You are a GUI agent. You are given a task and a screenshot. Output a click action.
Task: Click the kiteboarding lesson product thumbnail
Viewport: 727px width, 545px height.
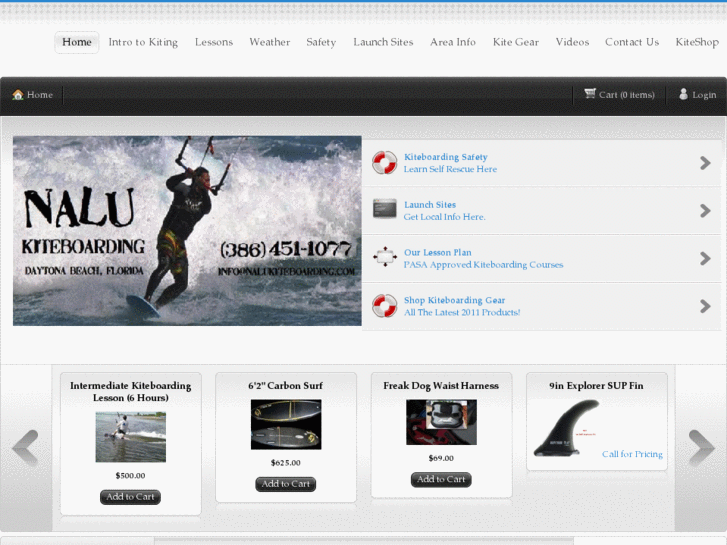pos(130,437)
